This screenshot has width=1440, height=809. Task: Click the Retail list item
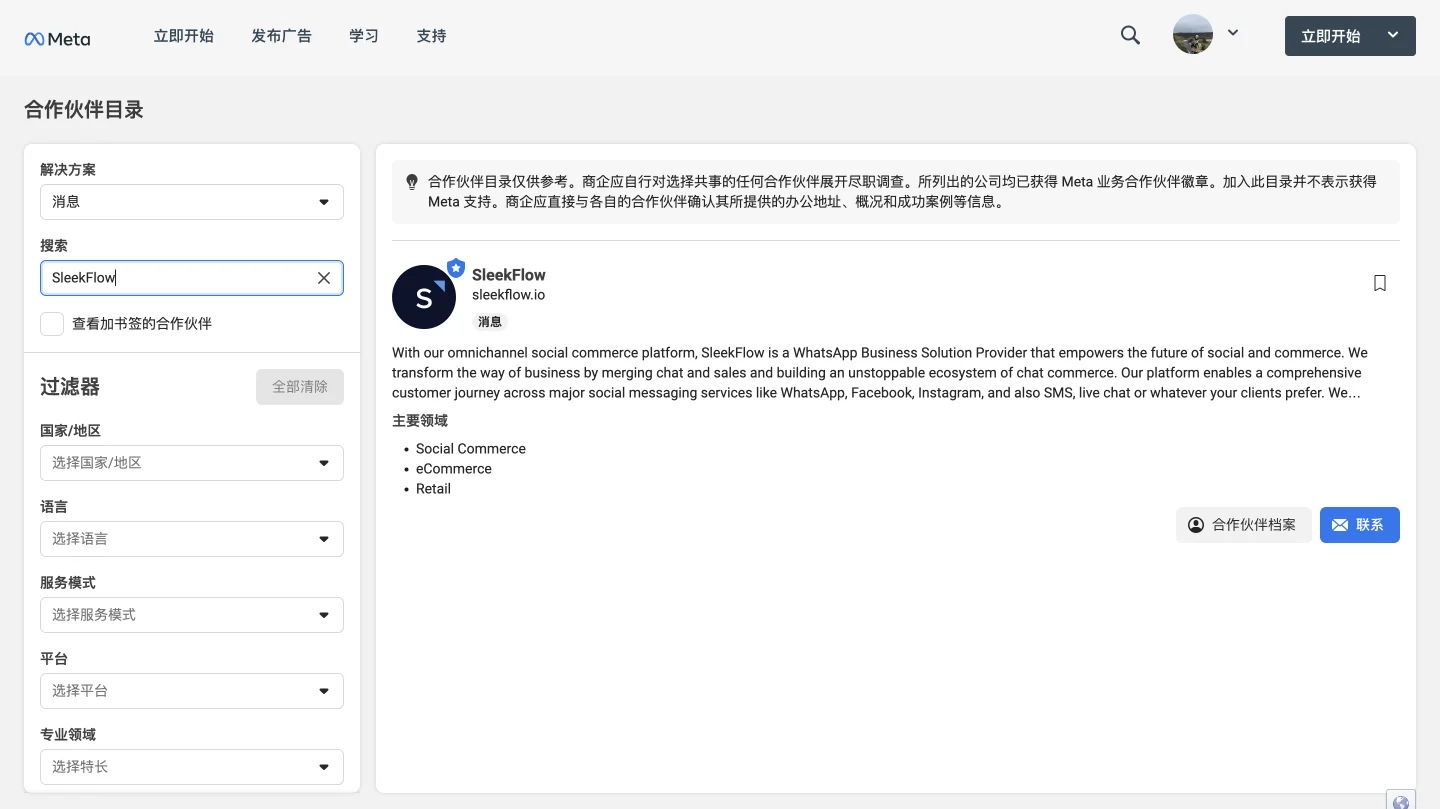(x=433, y=489)
